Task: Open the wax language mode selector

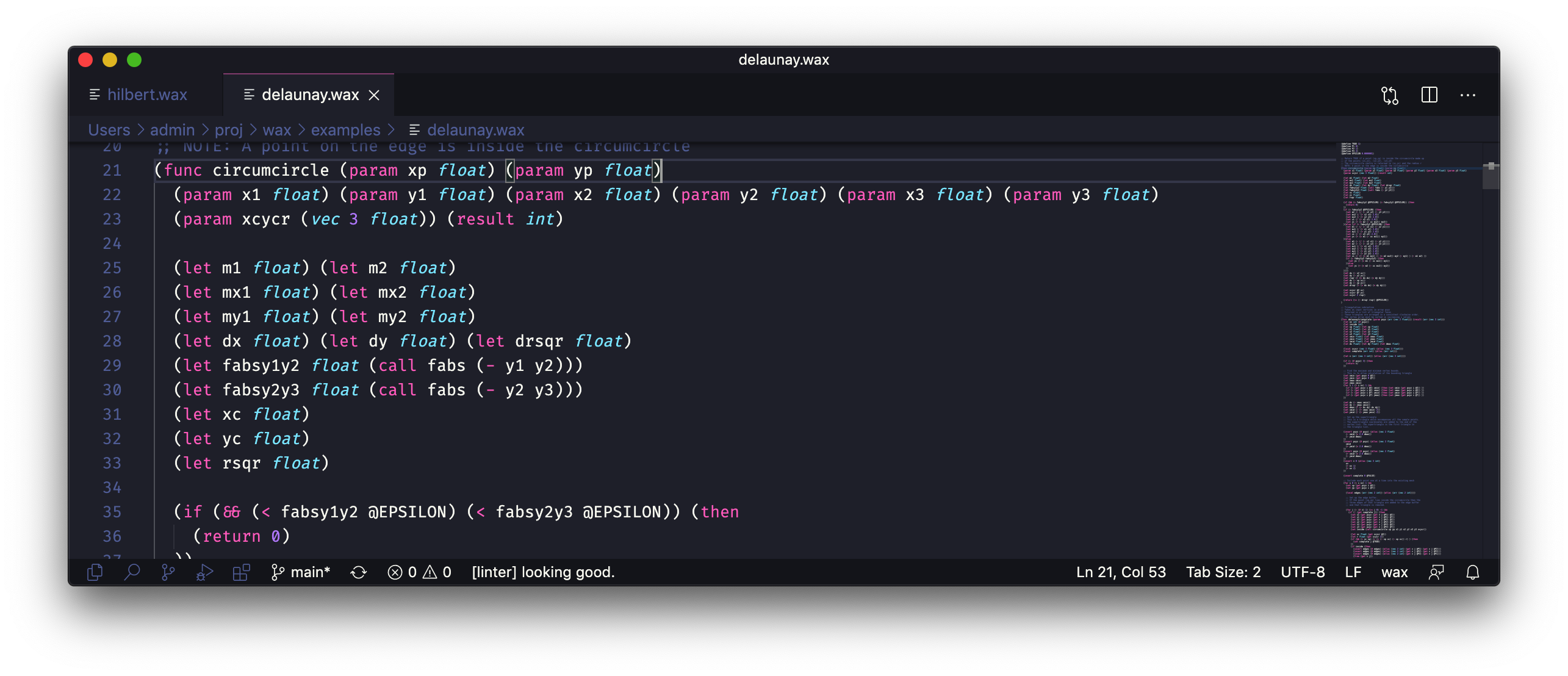Action: (x=1395, y=572)
